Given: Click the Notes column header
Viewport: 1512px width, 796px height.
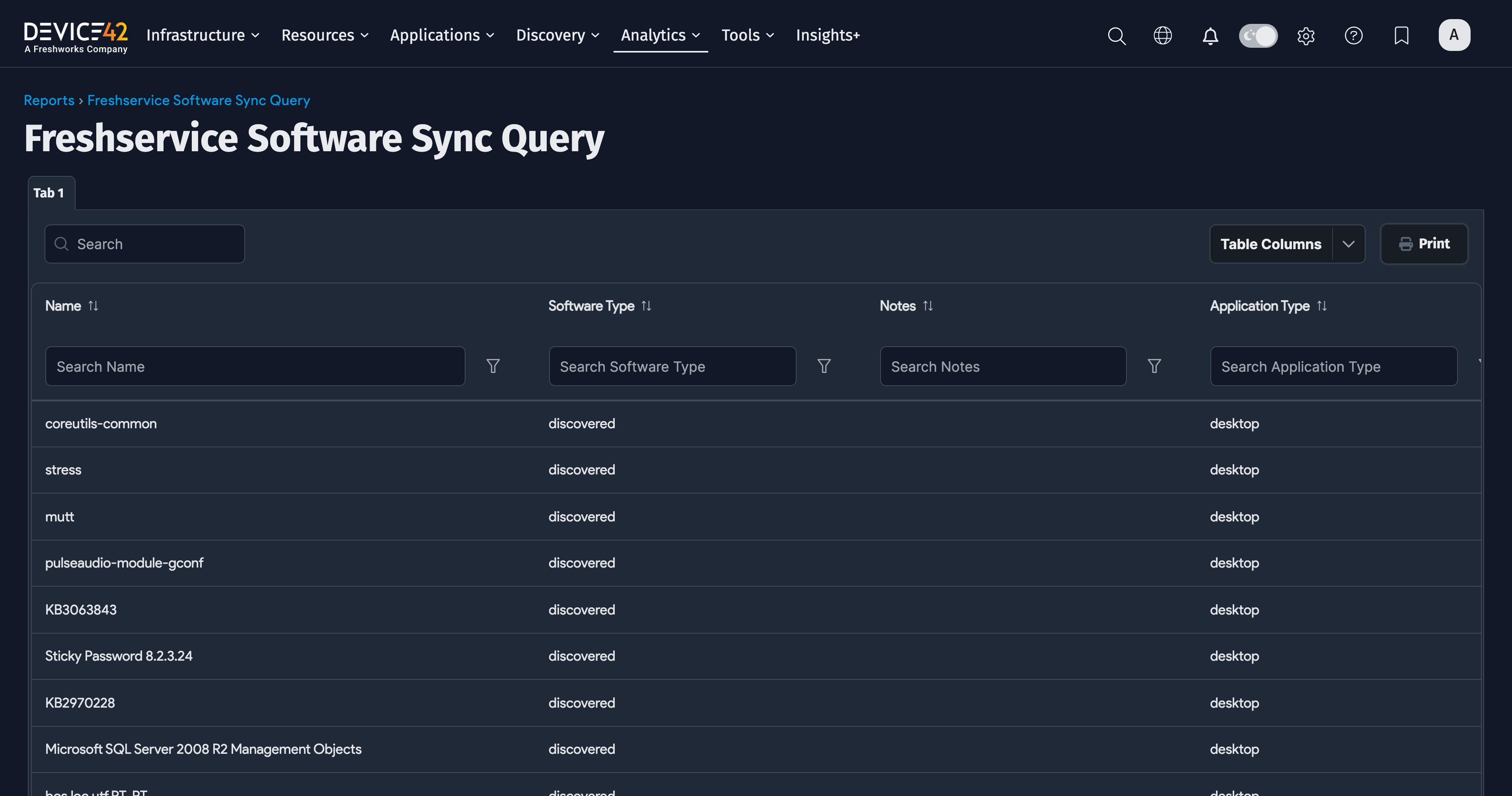Looking at the screenshot, I should click(898, 306).
